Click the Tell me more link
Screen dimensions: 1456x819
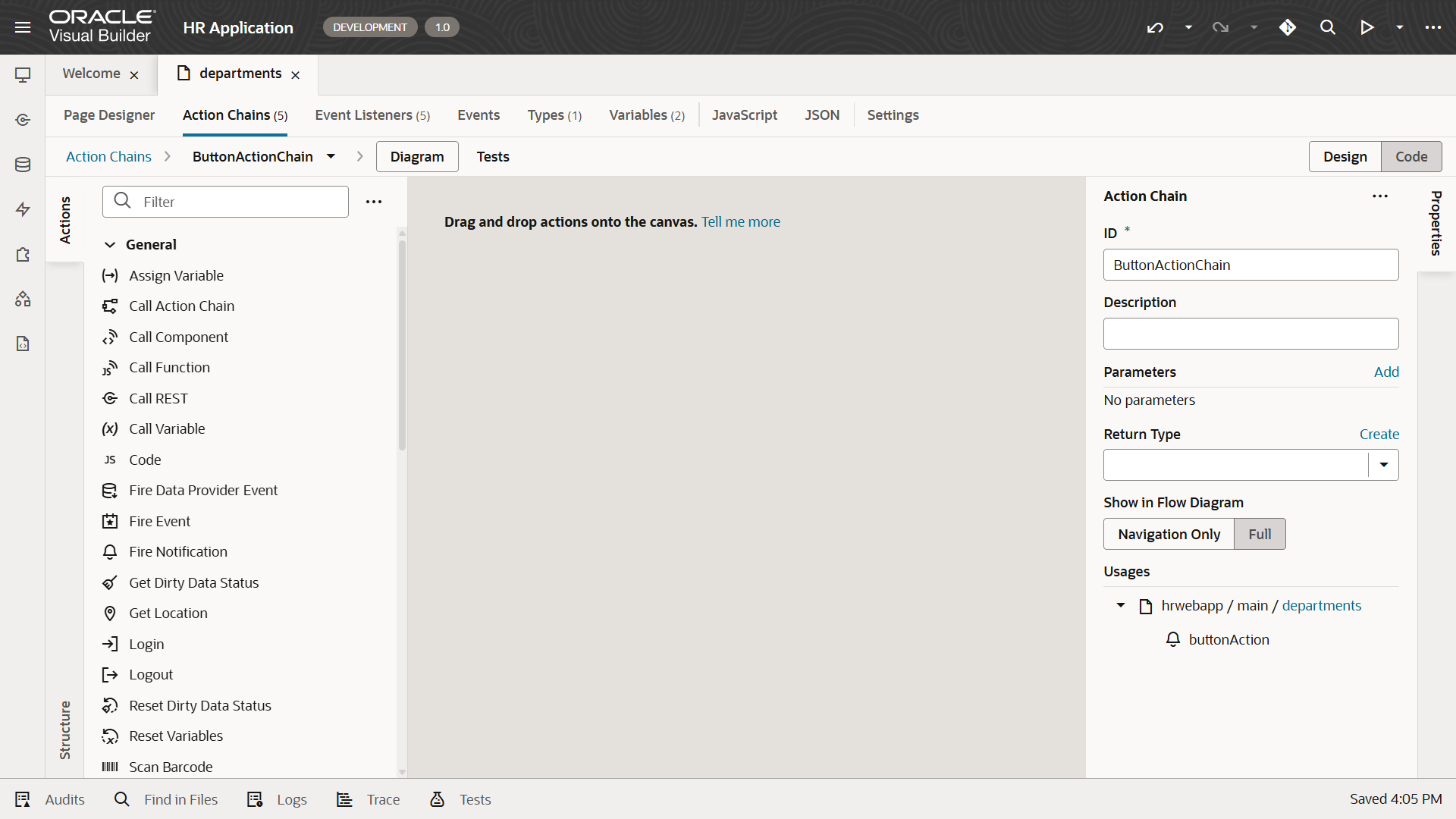pos(740,221)
